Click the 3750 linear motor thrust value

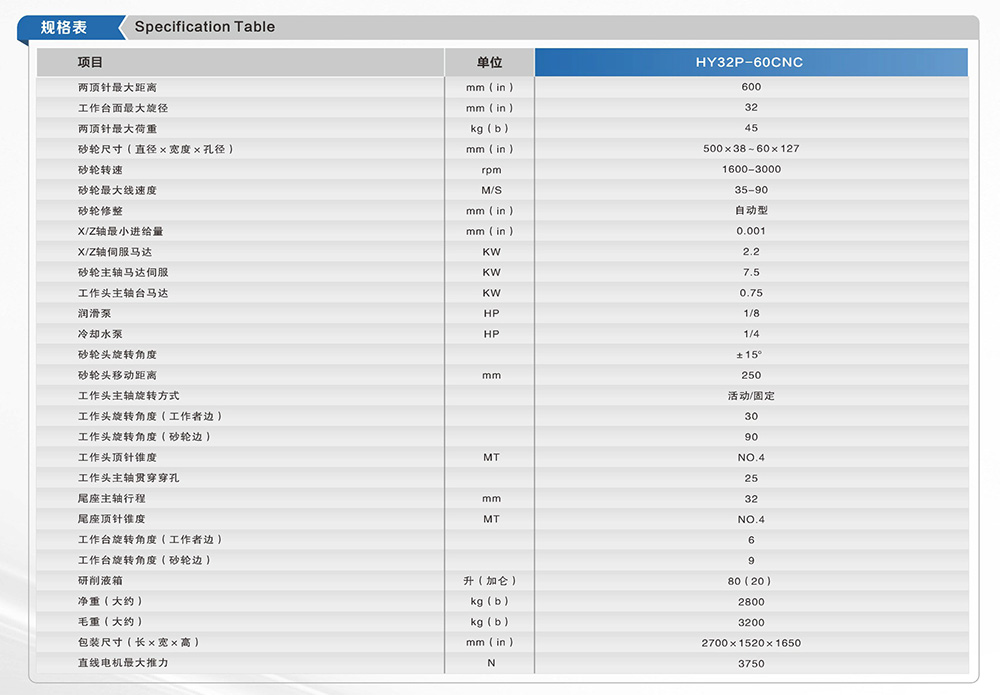[751, 663]
